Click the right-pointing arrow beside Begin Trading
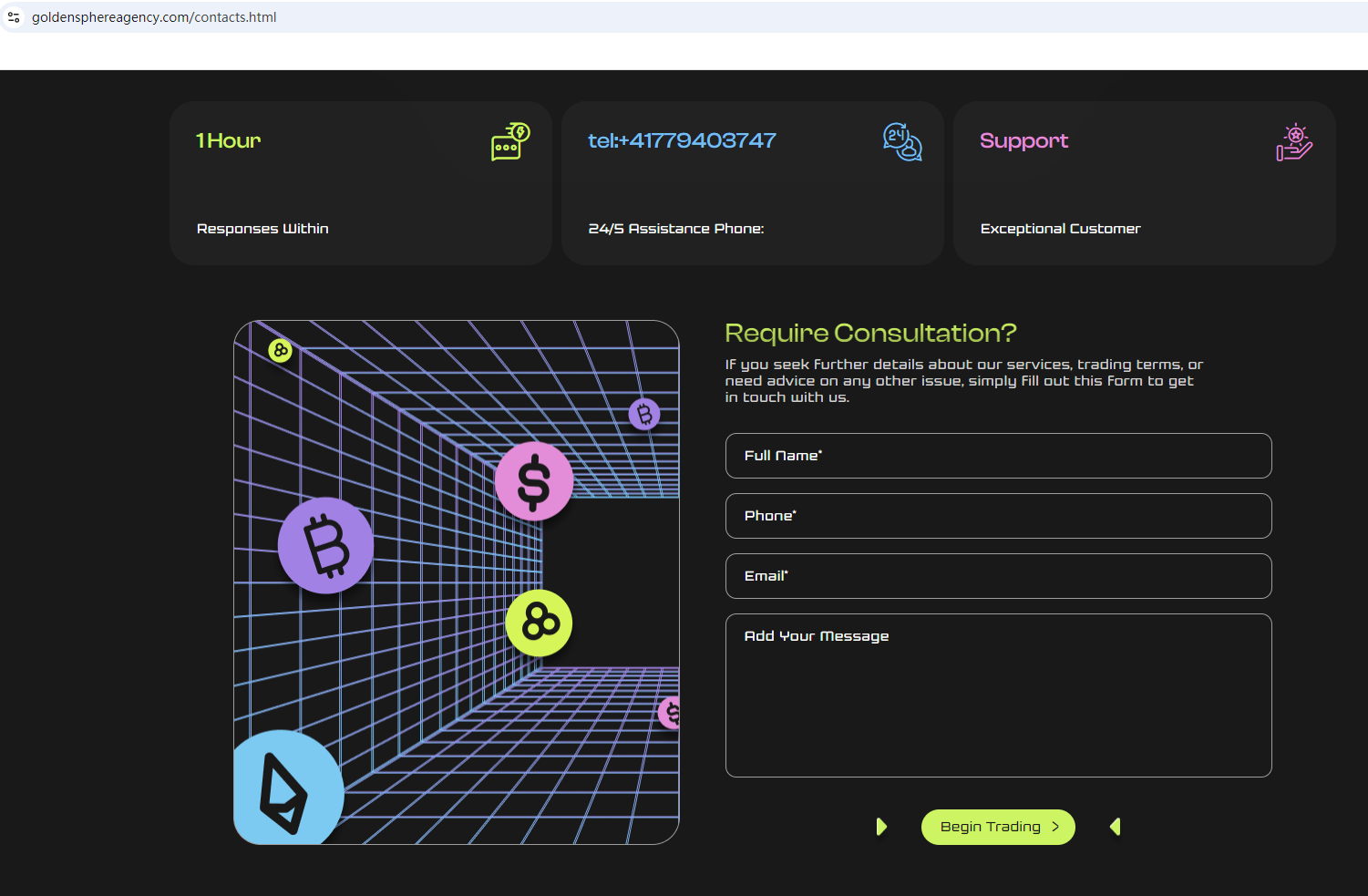Image resolution: width=1368 pixels, height=896 pixels. click(x=881, y=827)
